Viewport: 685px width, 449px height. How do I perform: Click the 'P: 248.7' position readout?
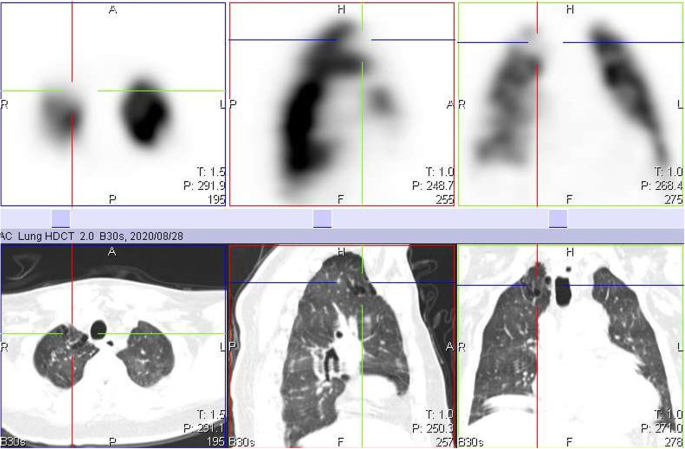pos(433,186)
